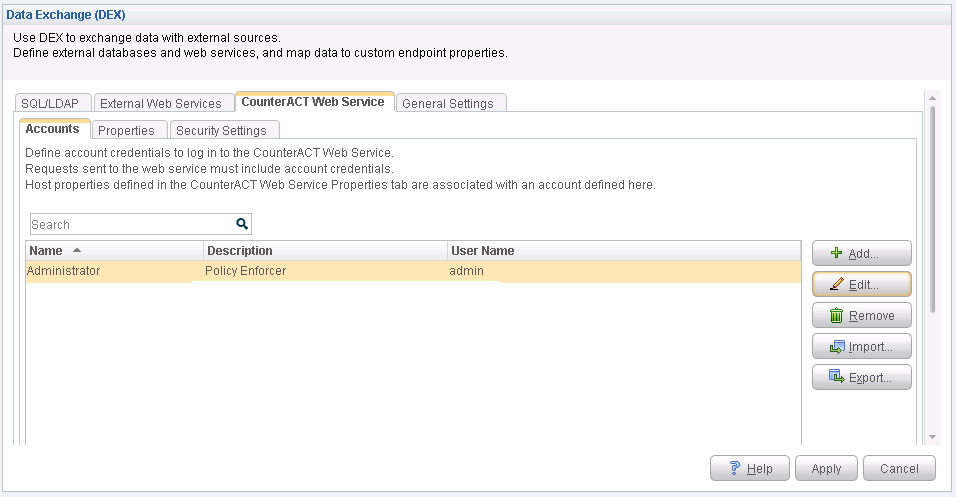The image size is (956, 497).
Task: Click the Import arrow icon
Action: point(836,347)
